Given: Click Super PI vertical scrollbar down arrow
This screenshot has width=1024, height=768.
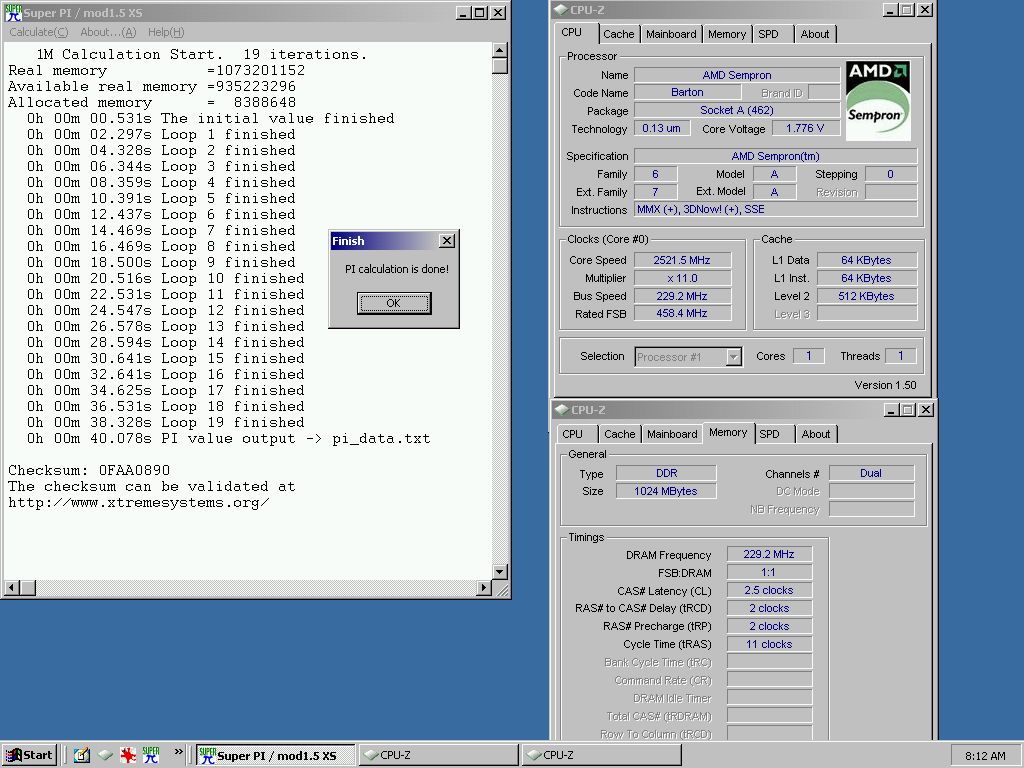Looking at the screenshot, I should 500,572.
